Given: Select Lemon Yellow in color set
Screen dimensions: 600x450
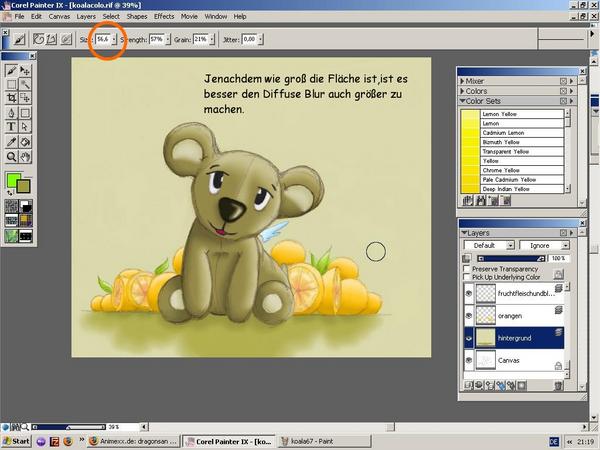Looking at the screenshot, I should [512, 114].
